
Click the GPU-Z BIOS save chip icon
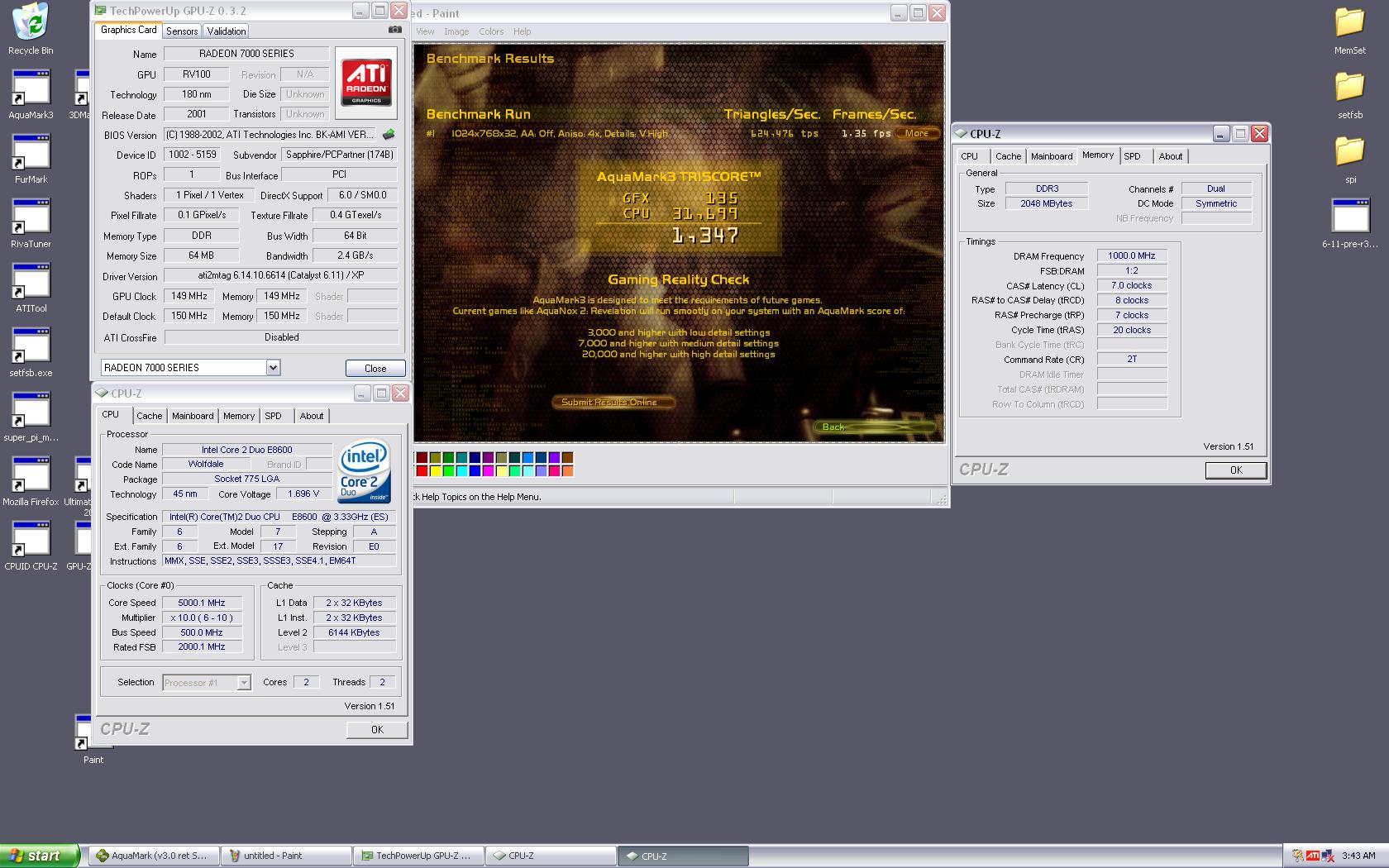pyautogui.click(x=389, y=134)
